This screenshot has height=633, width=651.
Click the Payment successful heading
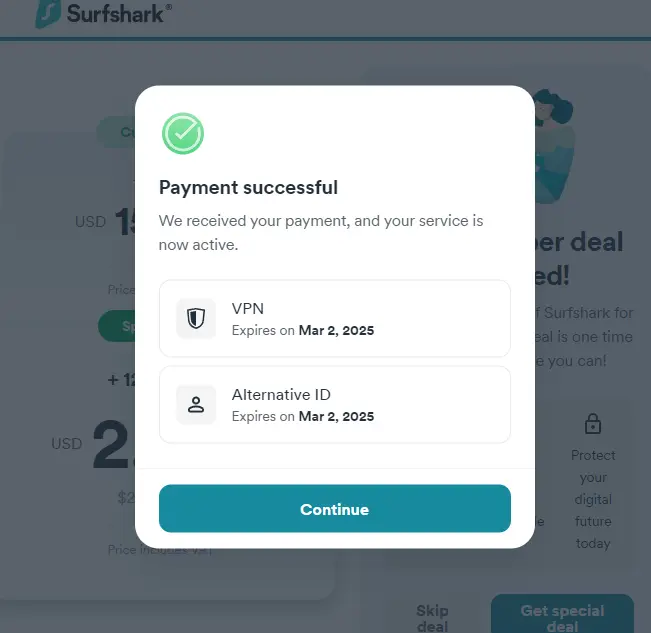(x=248, y=188)
